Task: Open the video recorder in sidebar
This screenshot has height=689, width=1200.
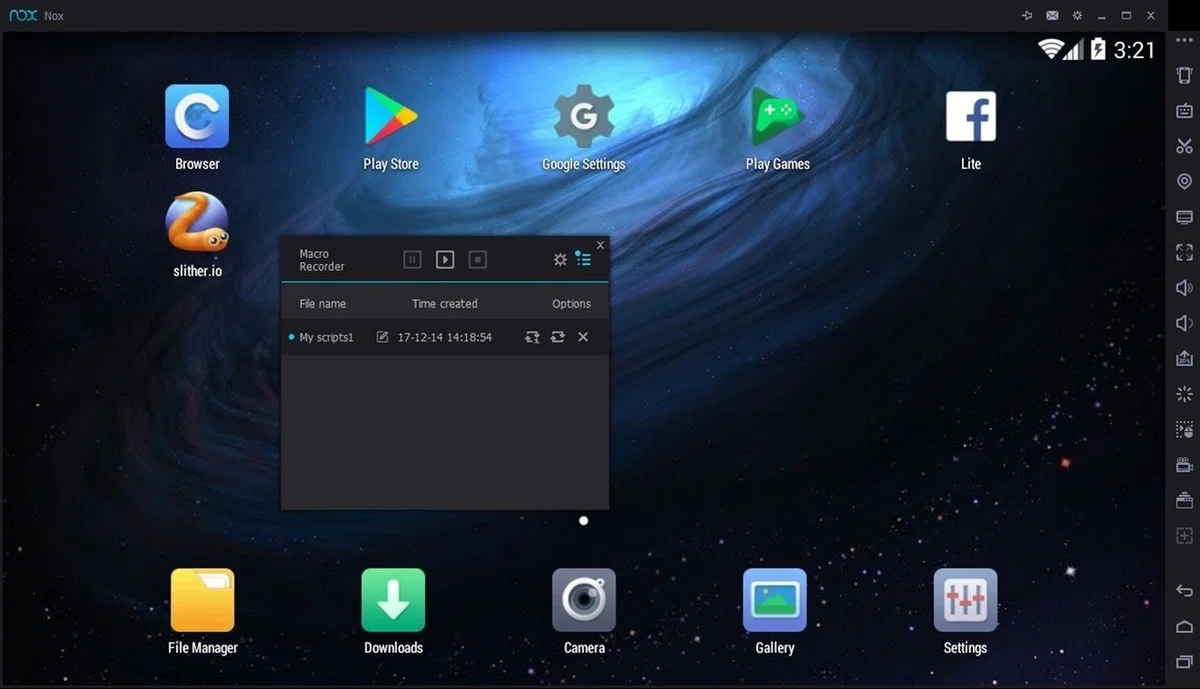Action: tap(1184, 465)
